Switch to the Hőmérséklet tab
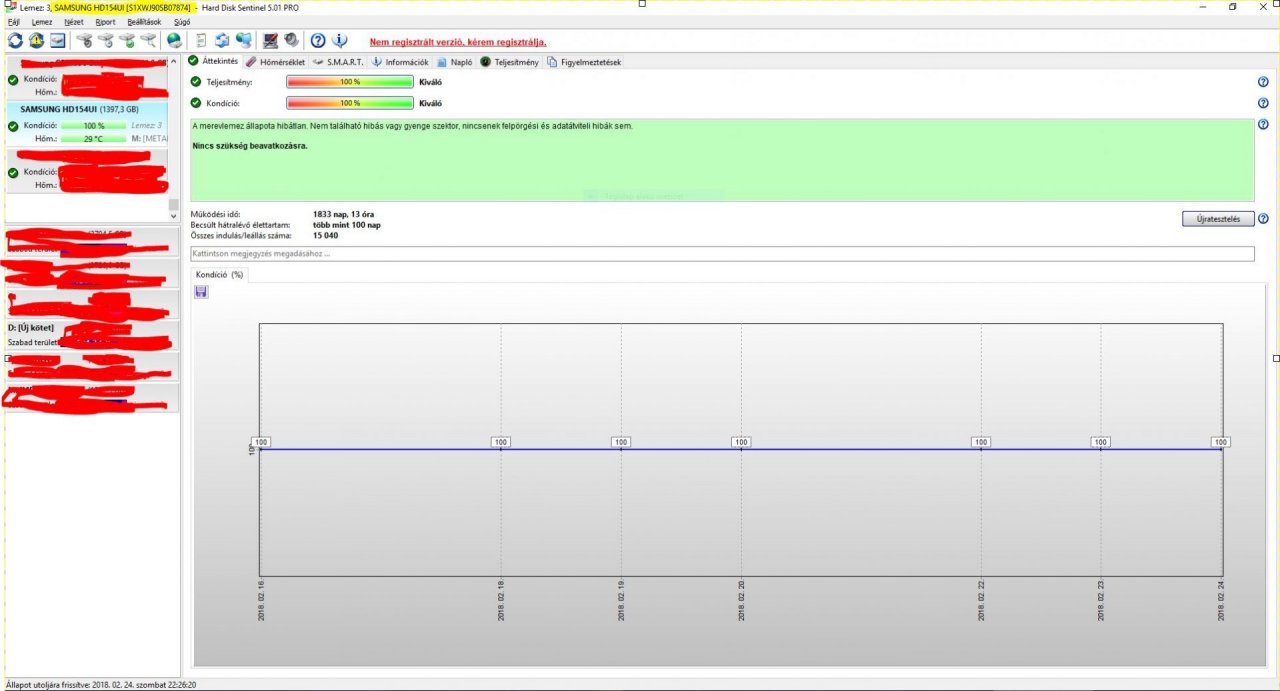This screenshot has height=691, width=1280. coord(275,62)
